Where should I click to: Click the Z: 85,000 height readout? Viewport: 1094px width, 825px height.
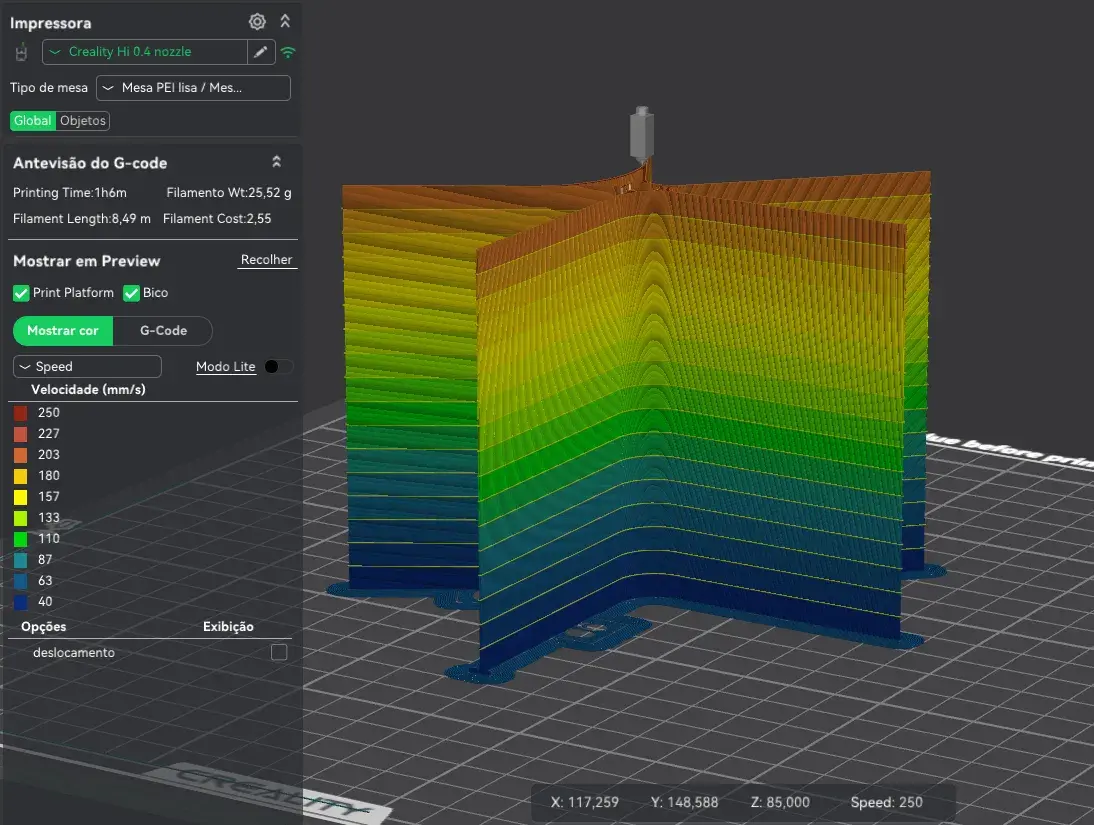pos(780,802)
